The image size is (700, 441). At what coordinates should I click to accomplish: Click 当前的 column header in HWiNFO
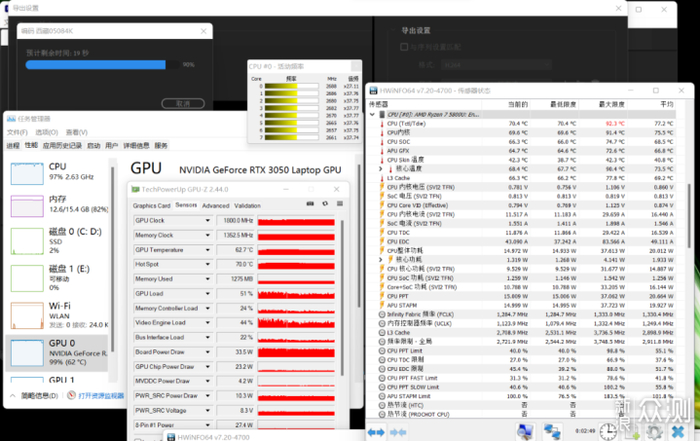coord(518,104)
